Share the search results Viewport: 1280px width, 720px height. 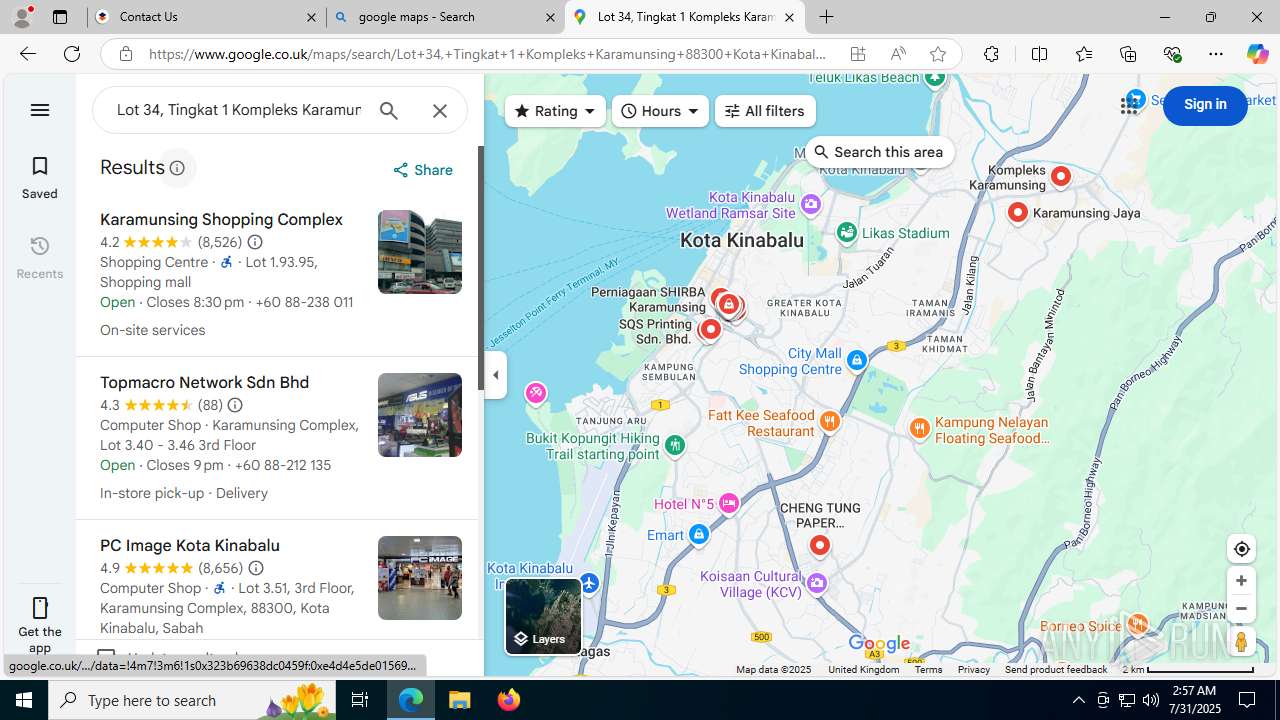tap(423, 170)
